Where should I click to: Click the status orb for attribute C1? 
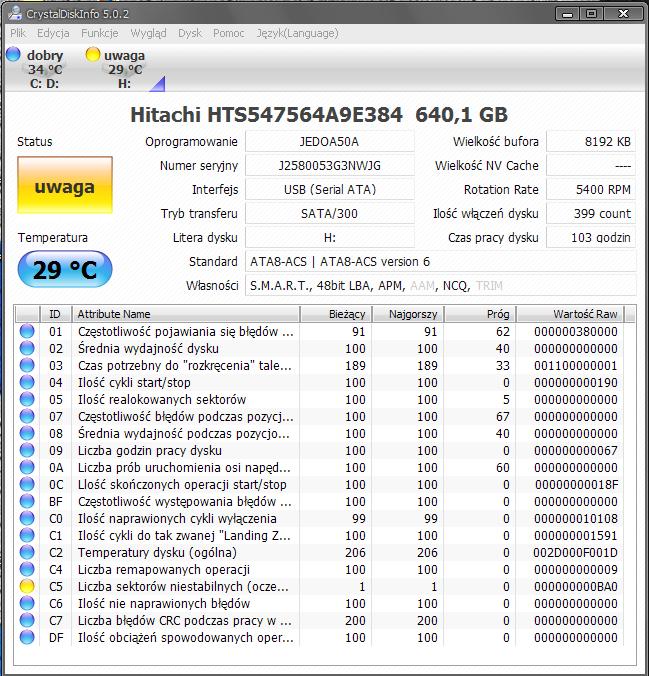(27, 535)
